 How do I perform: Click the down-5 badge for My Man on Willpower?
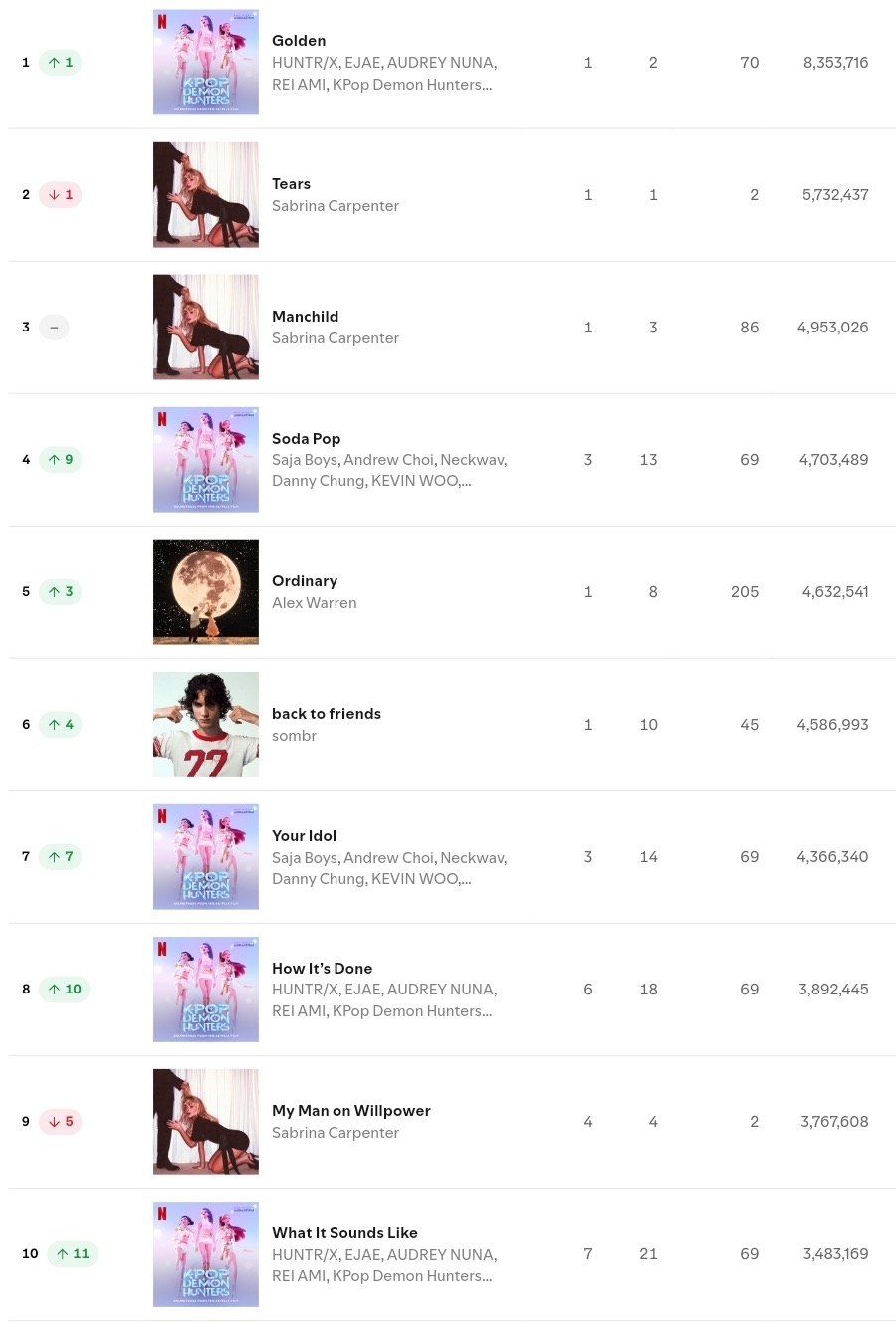(x=61, y=1122)
